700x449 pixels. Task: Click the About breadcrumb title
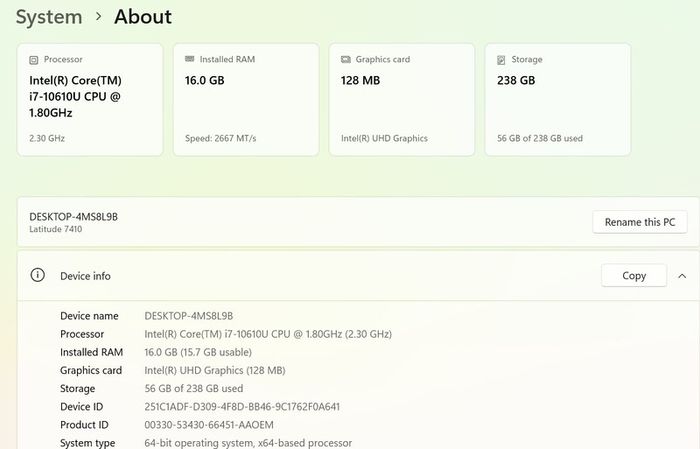click(x=143, y=17)
